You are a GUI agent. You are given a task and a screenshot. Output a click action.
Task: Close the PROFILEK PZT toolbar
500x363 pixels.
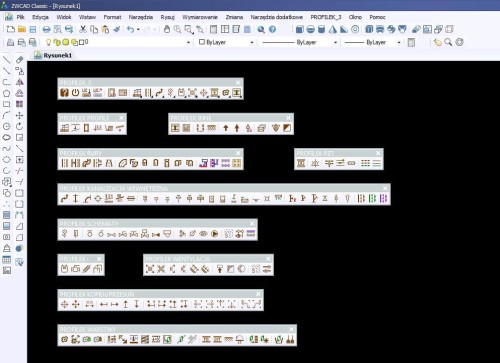coord(378,153)
